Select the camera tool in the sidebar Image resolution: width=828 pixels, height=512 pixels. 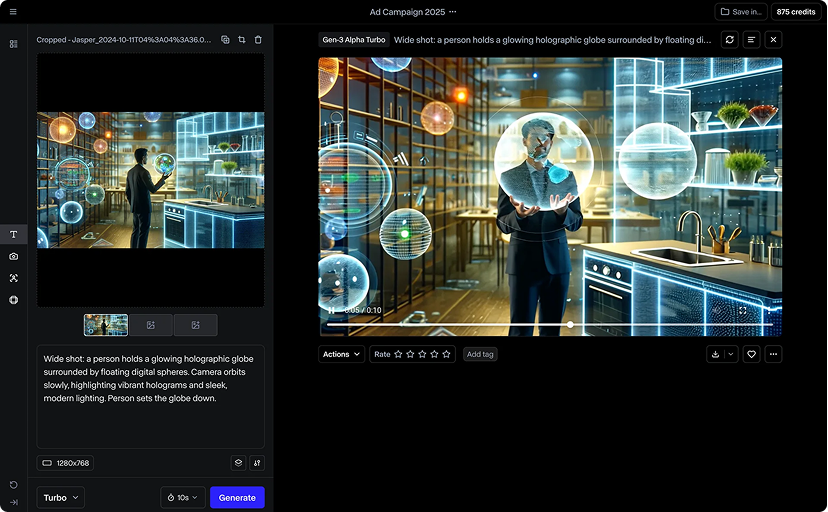13,256
